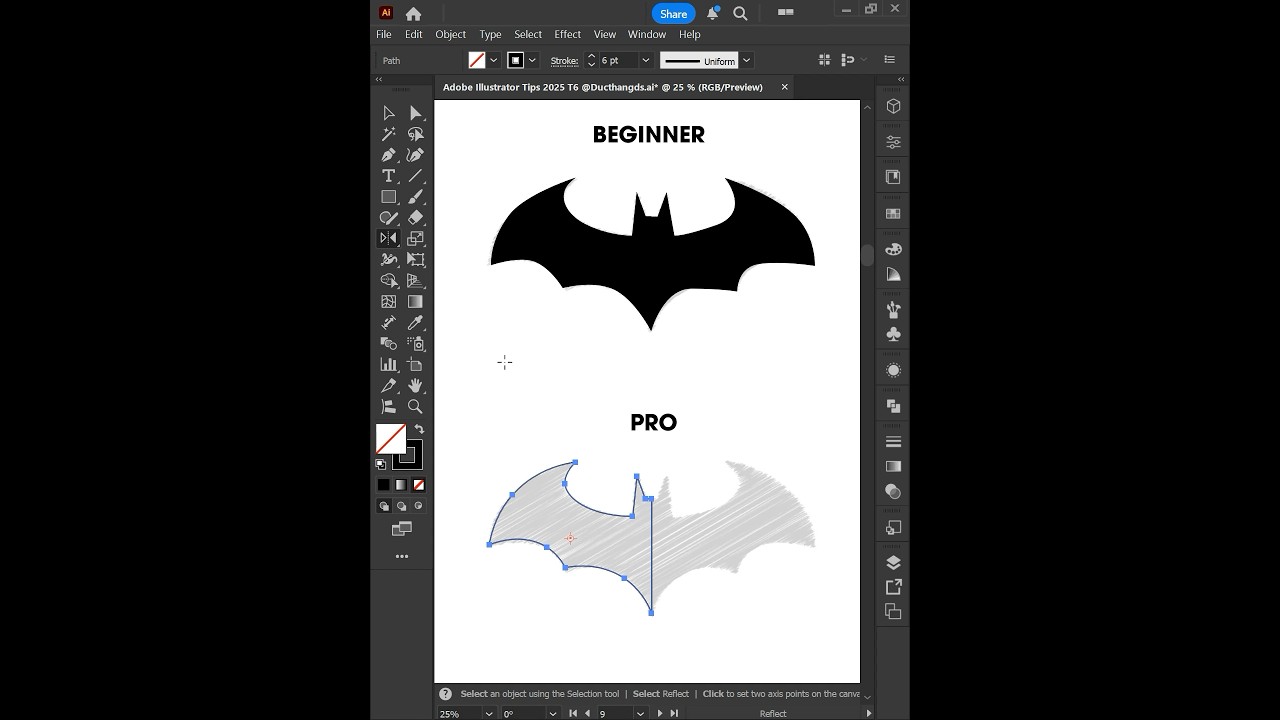Choose the Symbol Sprayer tool

[415, 344]
